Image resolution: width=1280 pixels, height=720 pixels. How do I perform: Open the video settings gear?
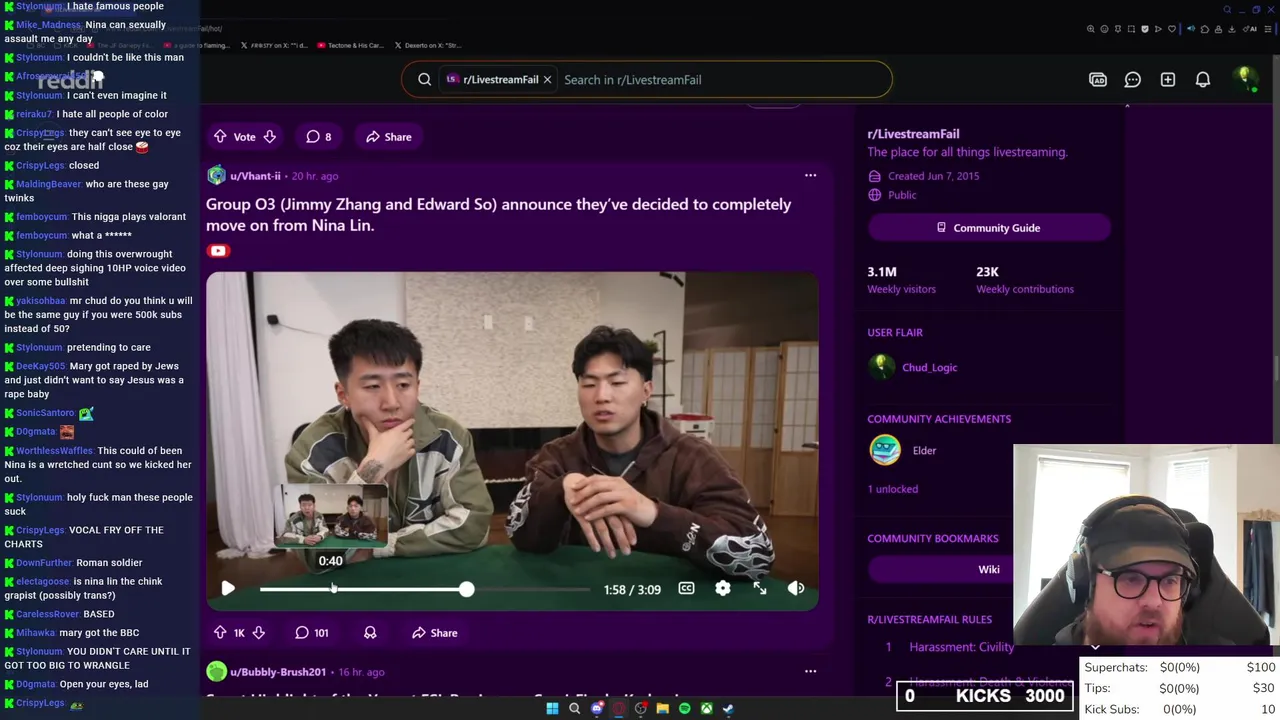[722, 589]
